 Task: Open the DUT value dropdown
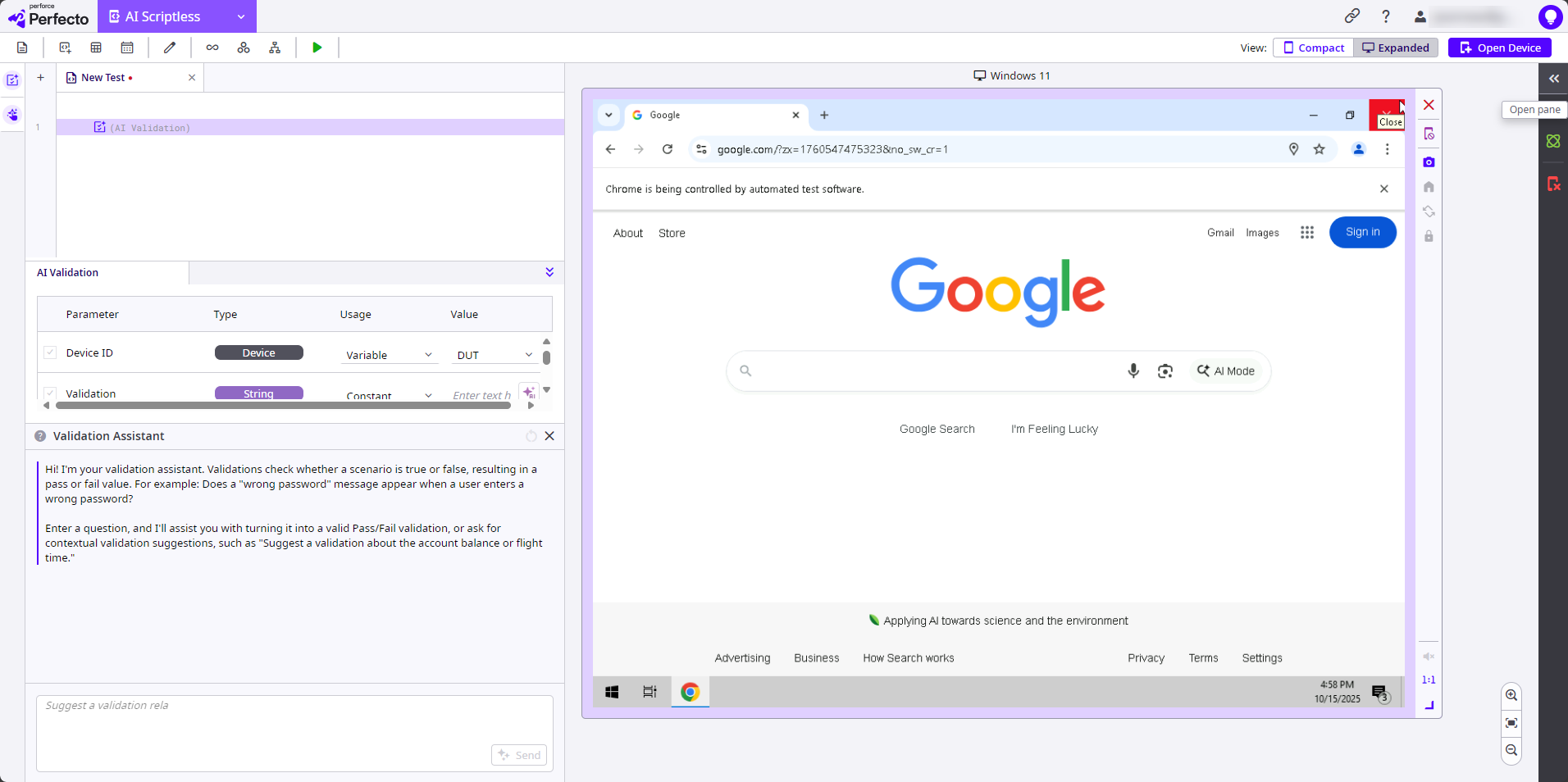494,355
